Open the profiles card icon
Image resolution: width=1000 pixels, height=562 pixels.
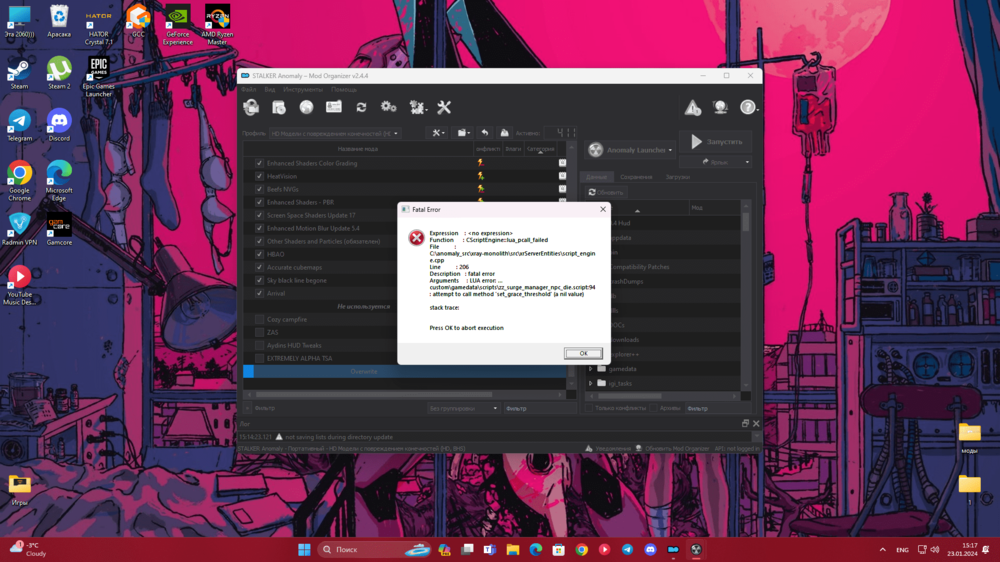(x=334, y=107)
